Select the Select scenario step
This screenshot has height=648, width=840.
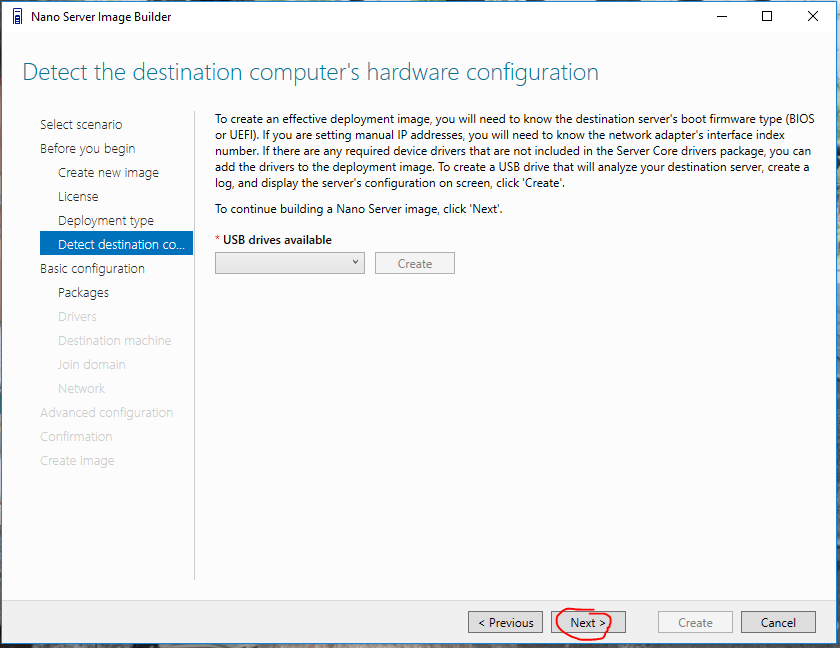point(81,125)
